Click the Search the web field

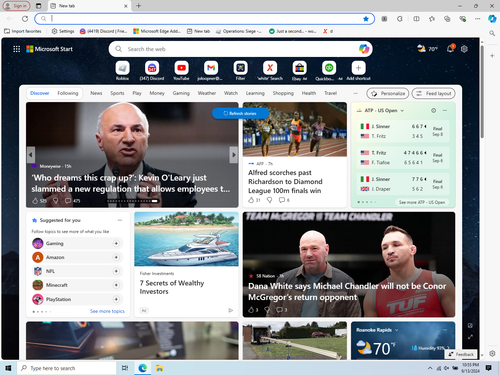pyautogui.click(x=240, y=49)
